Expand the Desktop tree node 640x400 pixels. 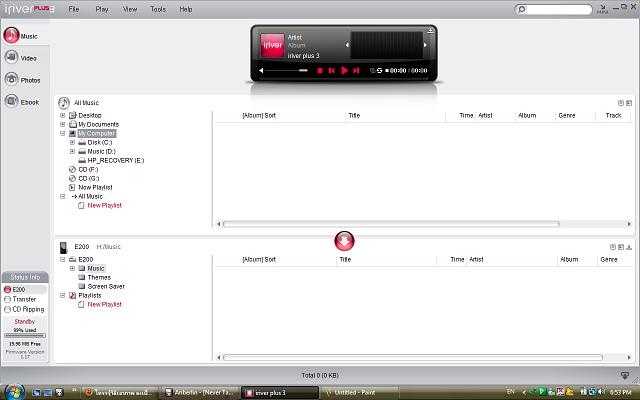pyautogui.click(x=62, y=115)
